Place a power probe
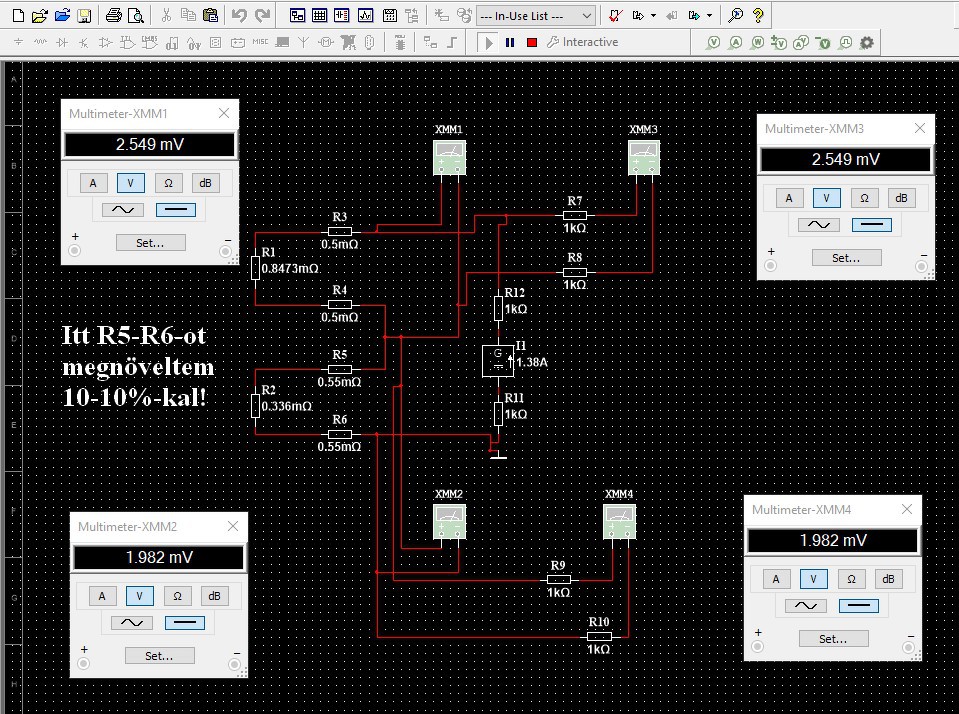 tap(758, 43)
